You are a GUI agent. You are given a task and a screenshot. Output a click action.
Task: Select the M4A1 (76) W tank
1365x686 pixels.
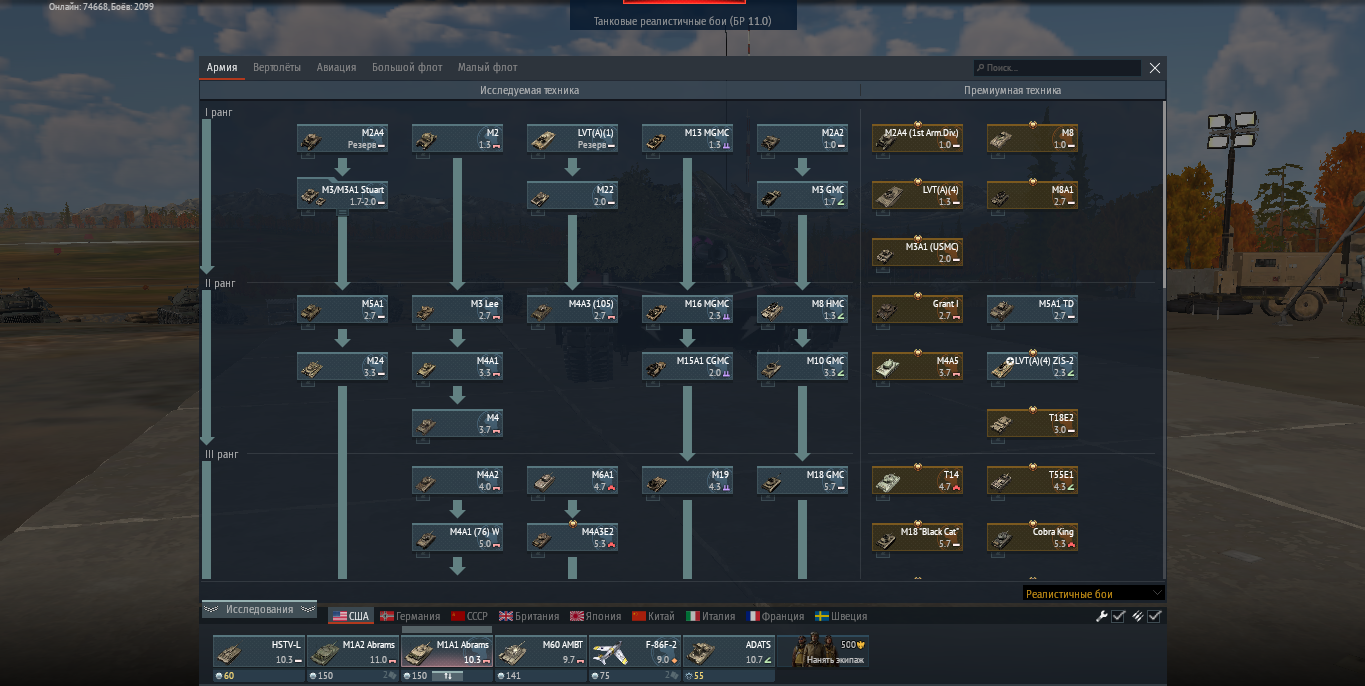[457, 537]
